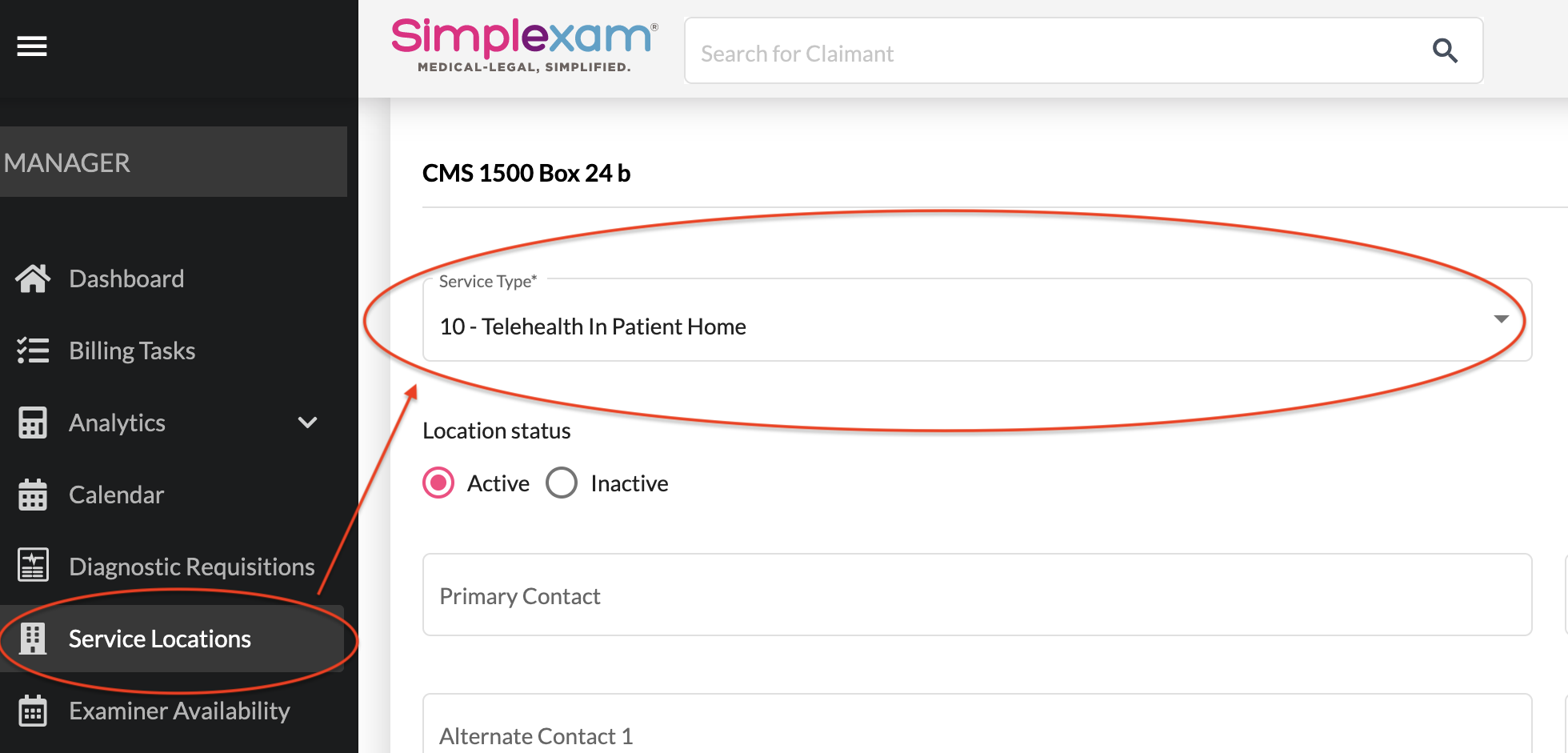Screen dimensions: 1568x753
Task: Go to the Dashboard page
Action: (126, 278)
